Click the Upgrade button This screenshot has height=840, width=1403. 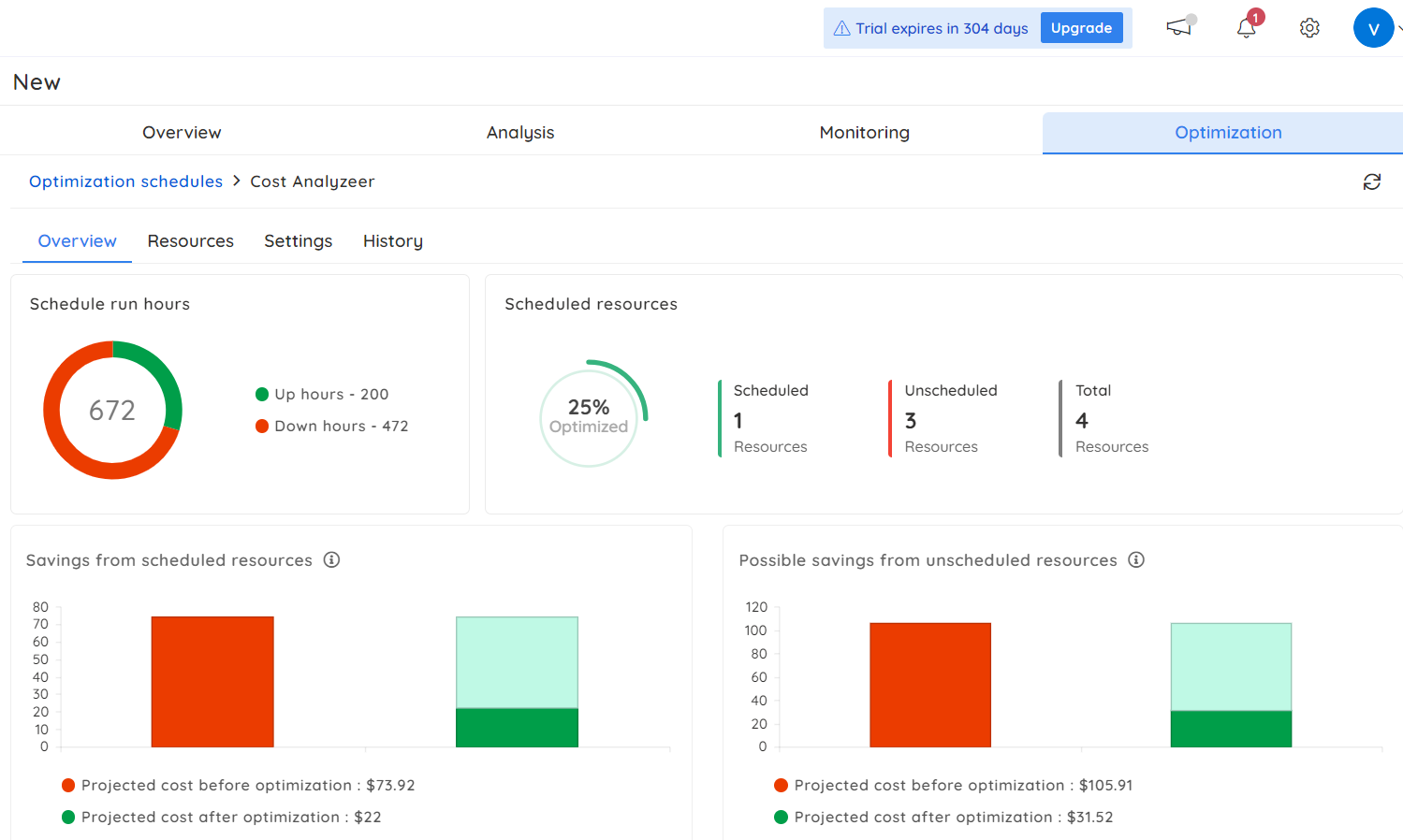pyautogui.click(x=1080, y=28)
